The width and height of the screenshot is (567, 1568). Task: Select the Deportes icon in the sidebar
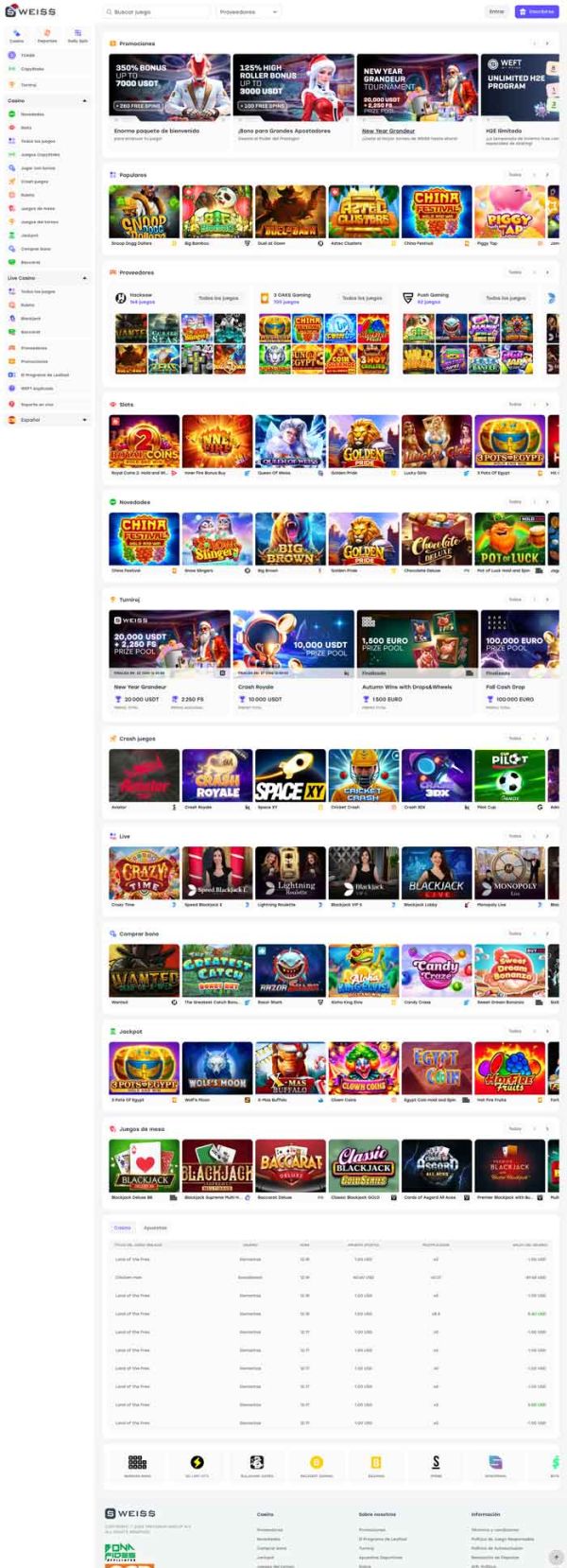(x=47, y=33)
